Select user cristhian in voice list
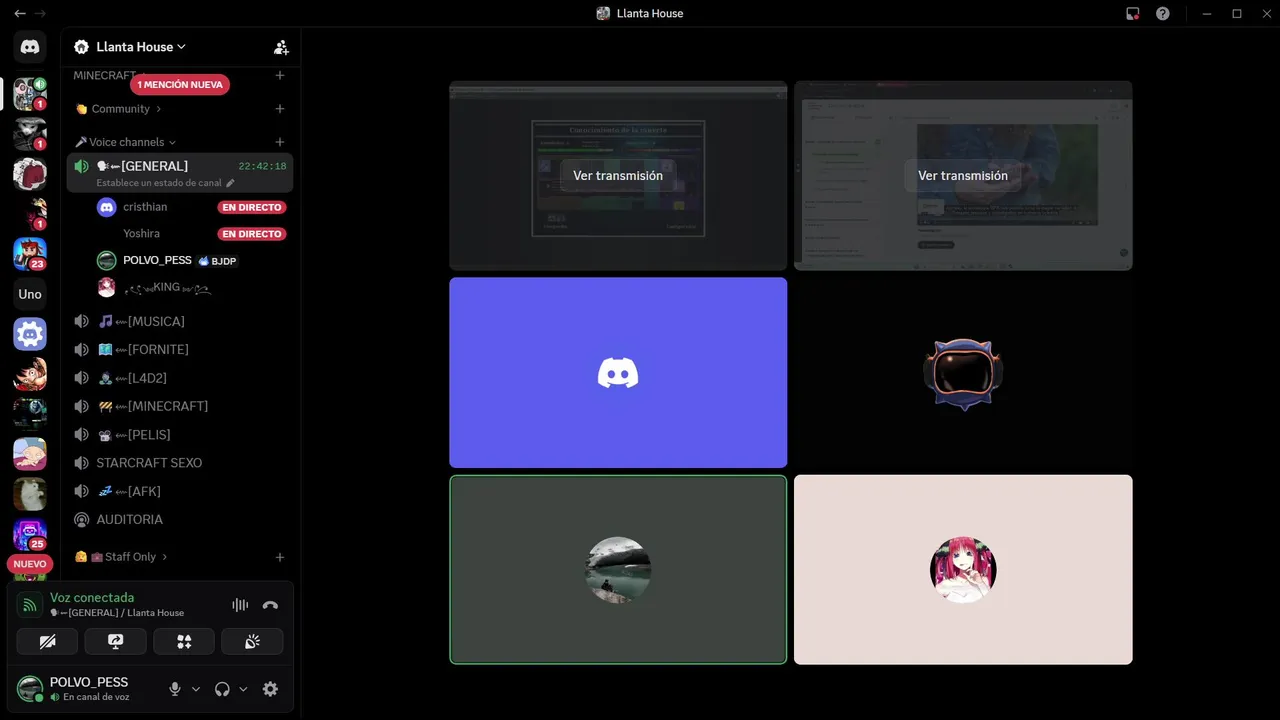This screenshot has height=720, width=1280. [190, 207]
